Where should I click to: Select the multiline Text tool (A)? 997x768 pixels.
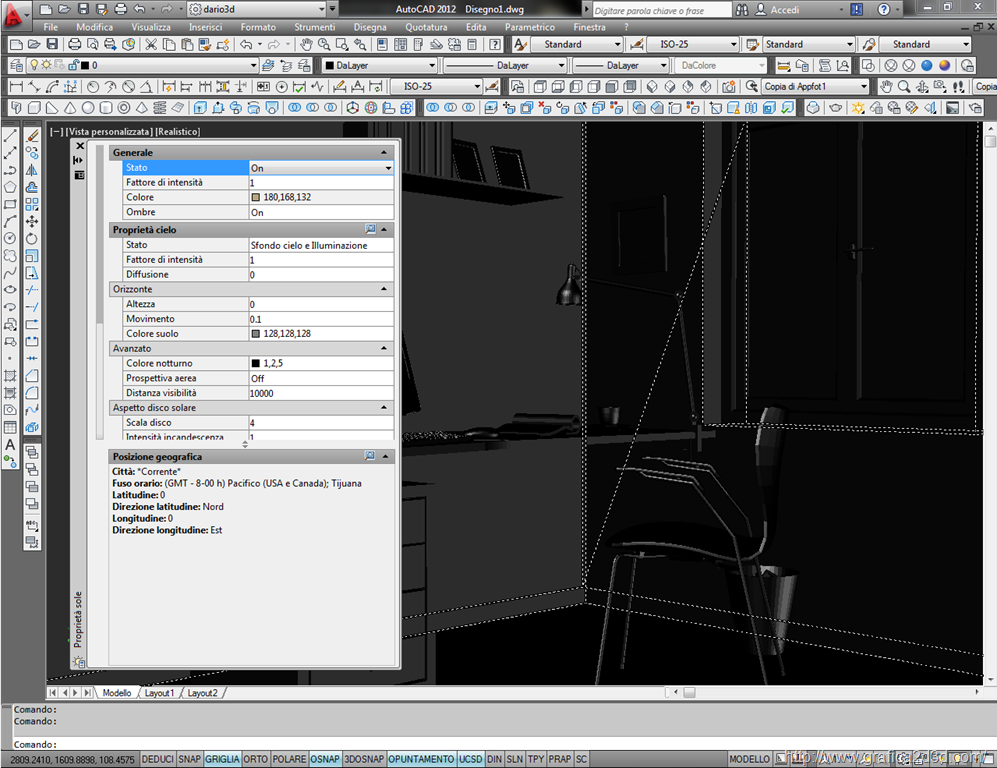click(10, 444)
